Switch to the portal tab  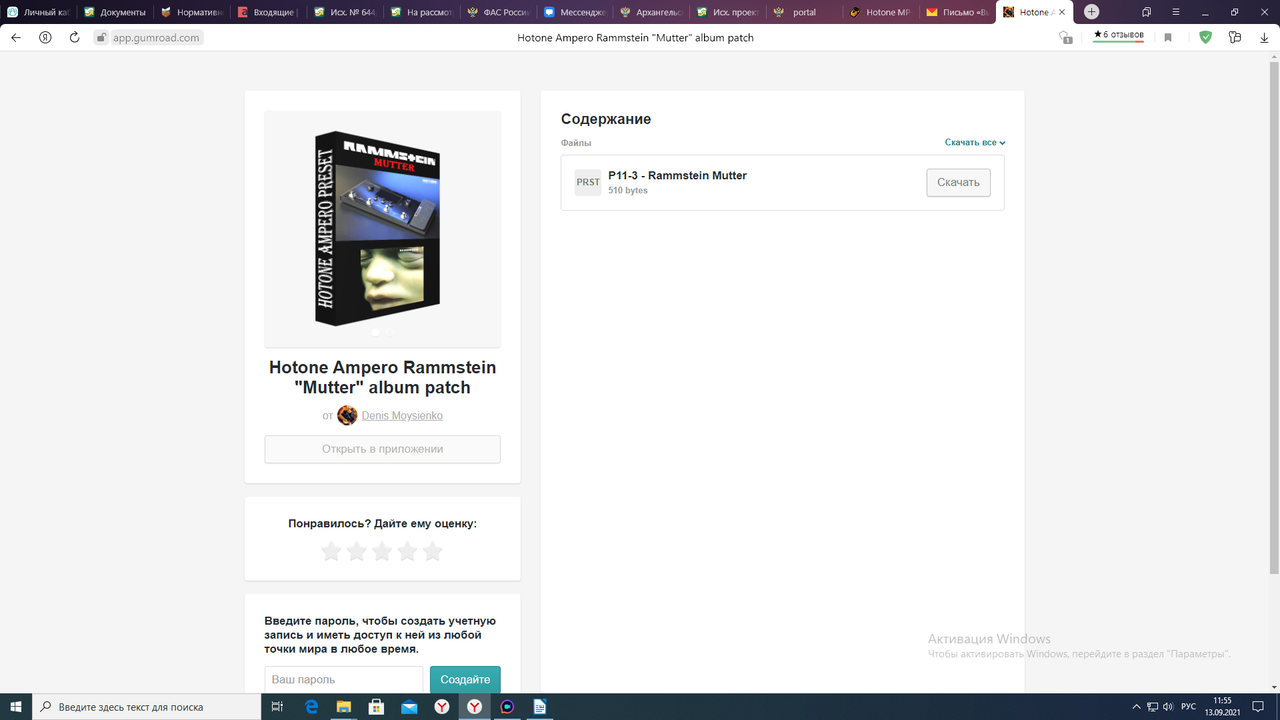804,12
